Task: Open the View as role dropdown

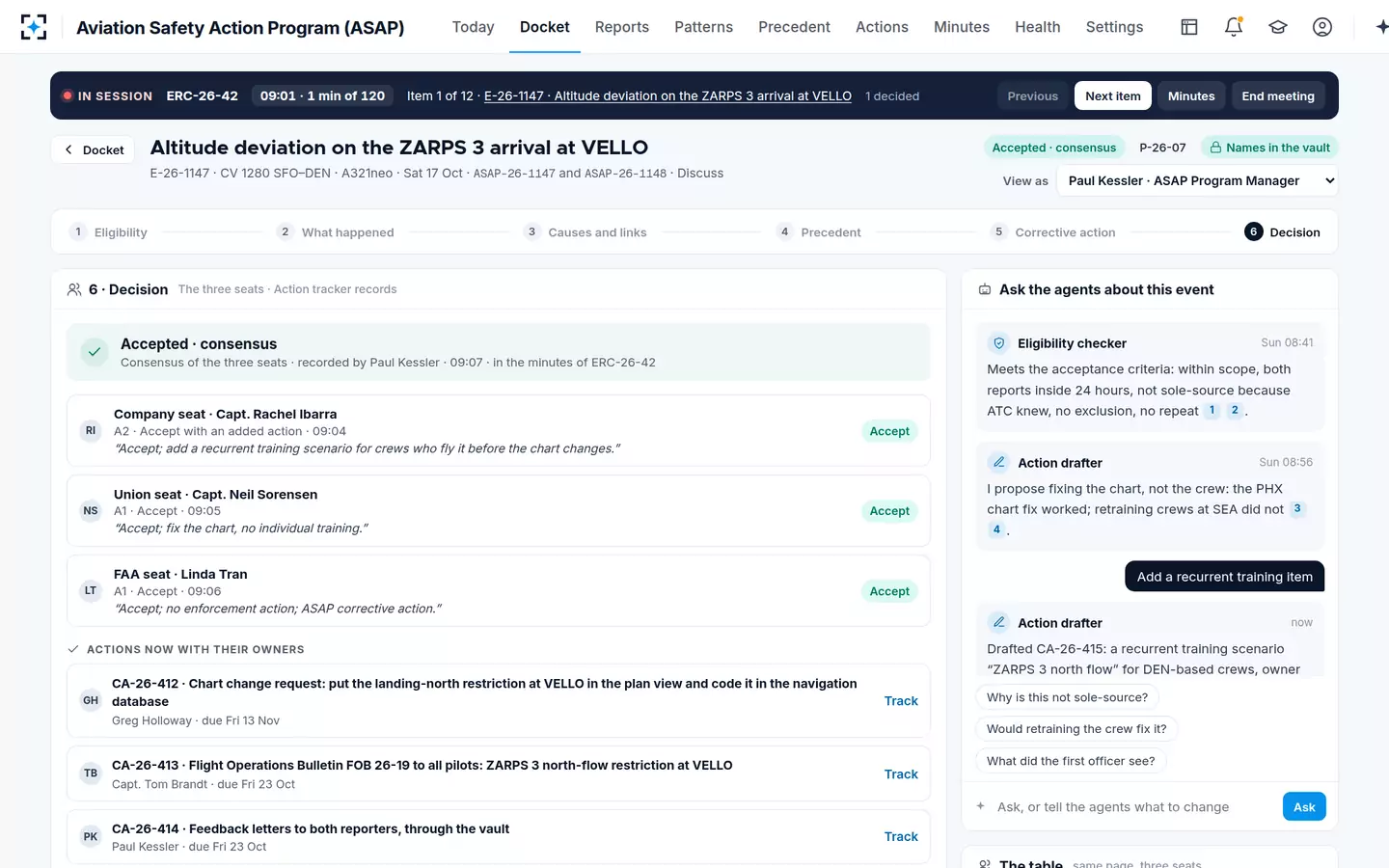Action: pyautogui.click(x=1197, y=180)
